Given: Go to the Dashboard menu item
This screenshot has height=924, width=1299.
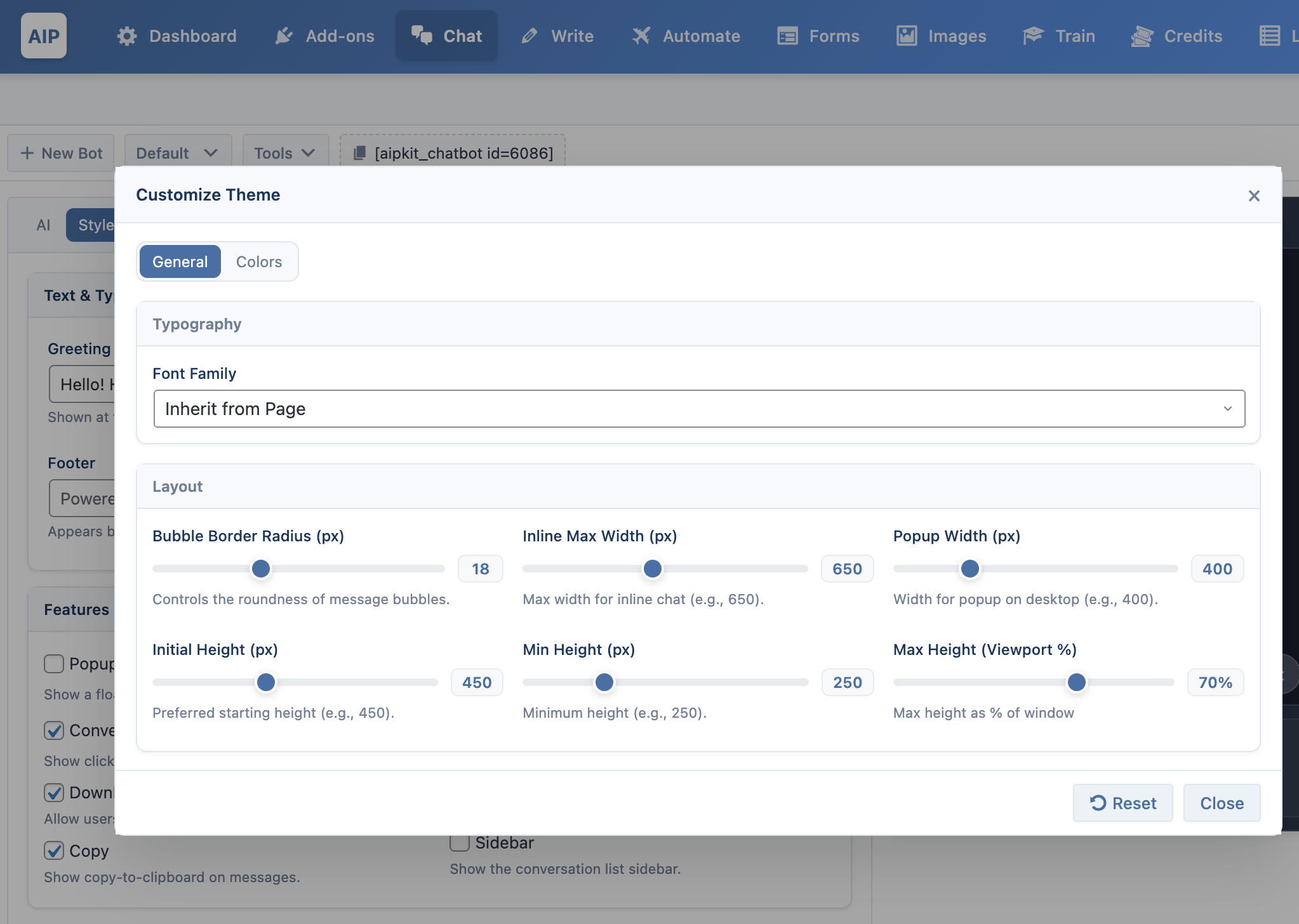Looking at the screenshot, I should [177, 36].
